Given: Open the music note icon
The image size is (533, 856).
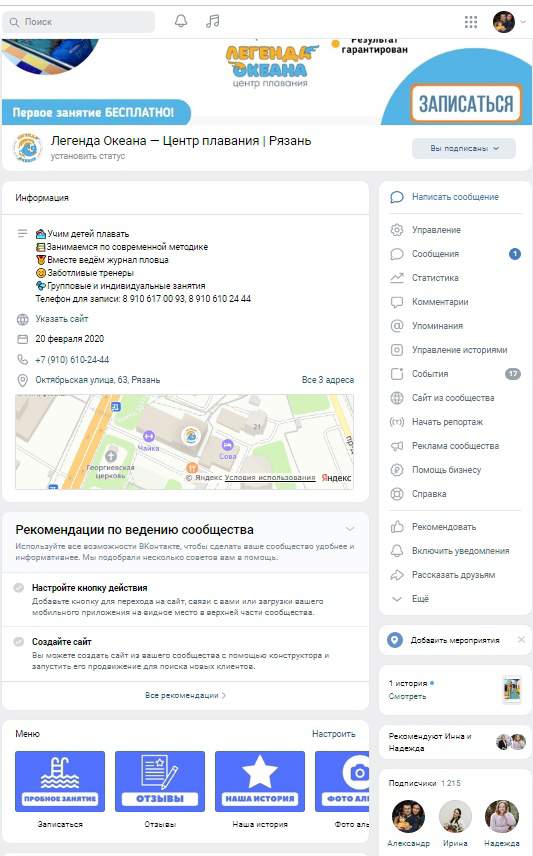Looking at the screenshot, I should coord(212,21).
